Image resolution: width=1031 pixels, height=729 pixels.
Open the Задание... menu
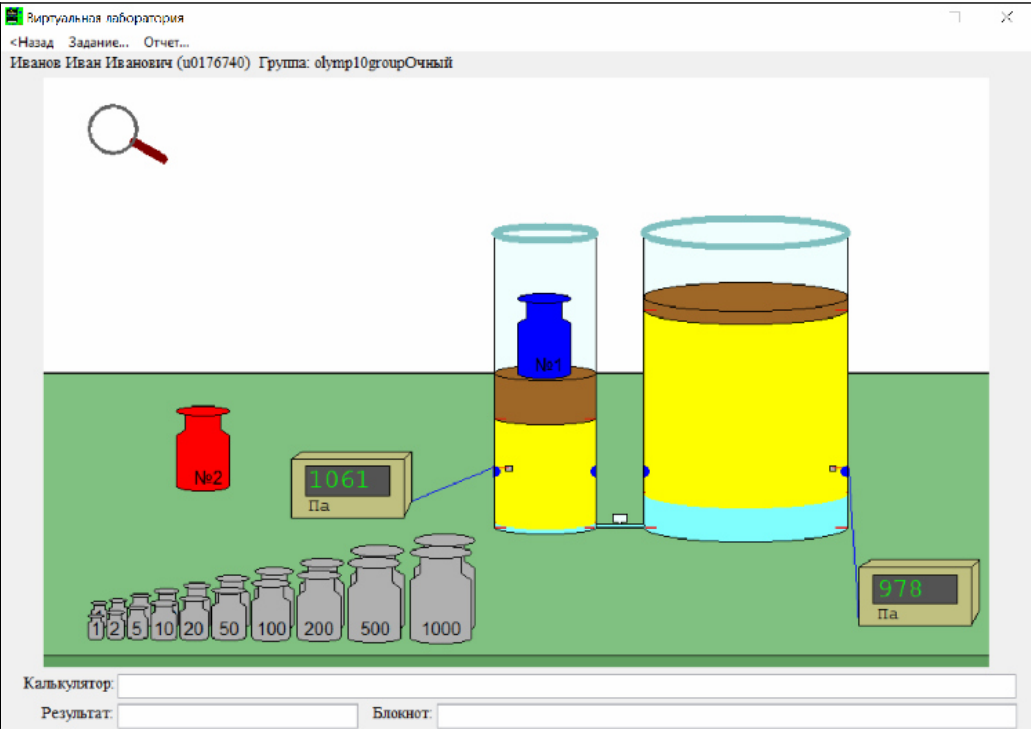[x=99, y=43]
